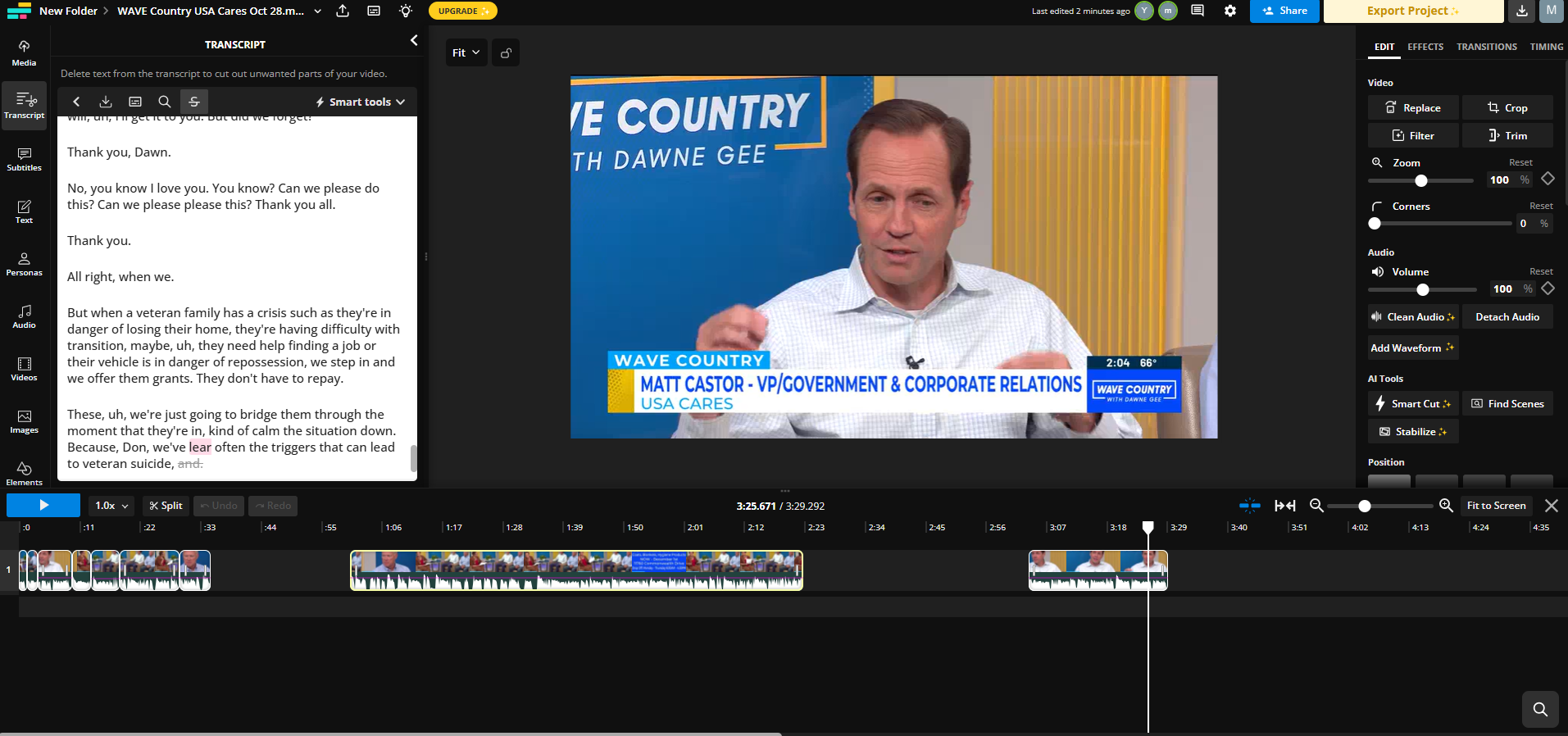1568x736 pixels.
Task: Click the Kapwing logo in the top bar
Action: [x=19, y=11]
